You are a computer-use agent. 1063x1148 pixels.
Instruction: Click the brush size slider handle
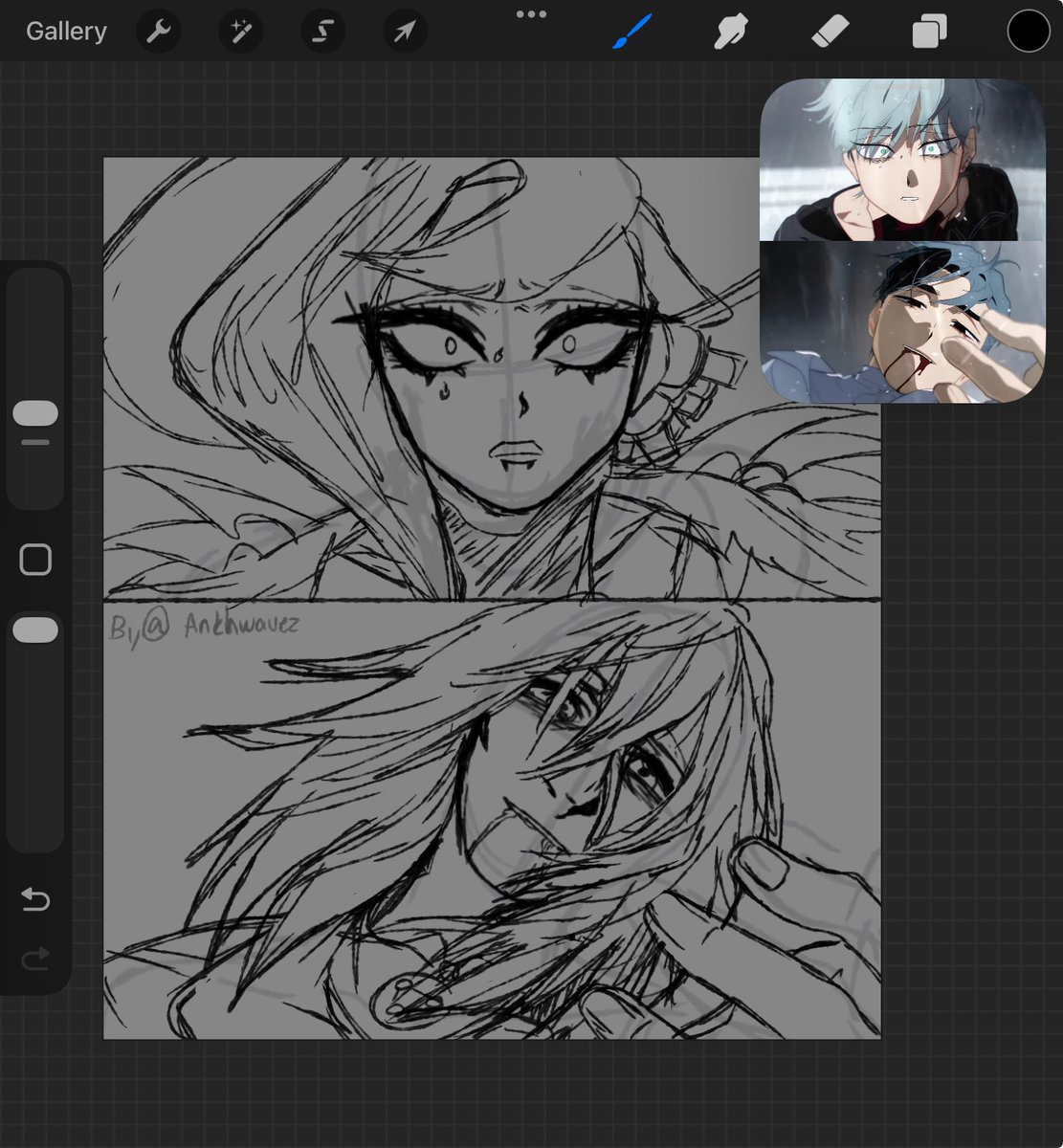[35, 413]
